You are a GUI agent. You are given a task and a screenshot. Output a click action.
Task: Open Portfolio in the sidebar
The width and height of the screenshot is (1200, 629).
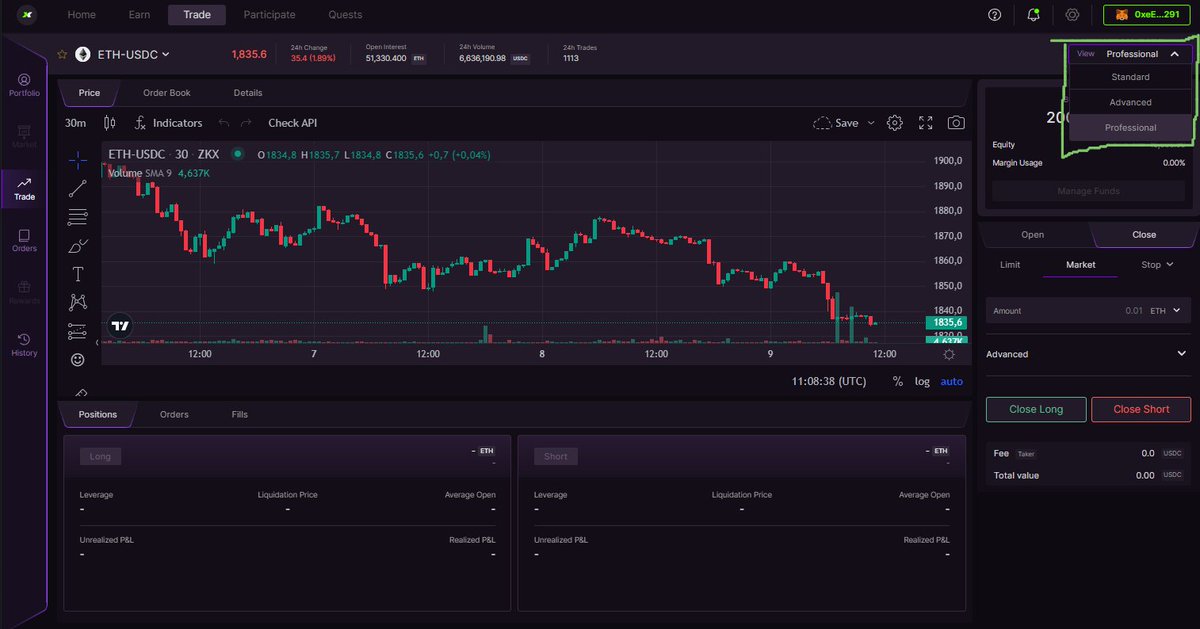[x=24, y=85]
